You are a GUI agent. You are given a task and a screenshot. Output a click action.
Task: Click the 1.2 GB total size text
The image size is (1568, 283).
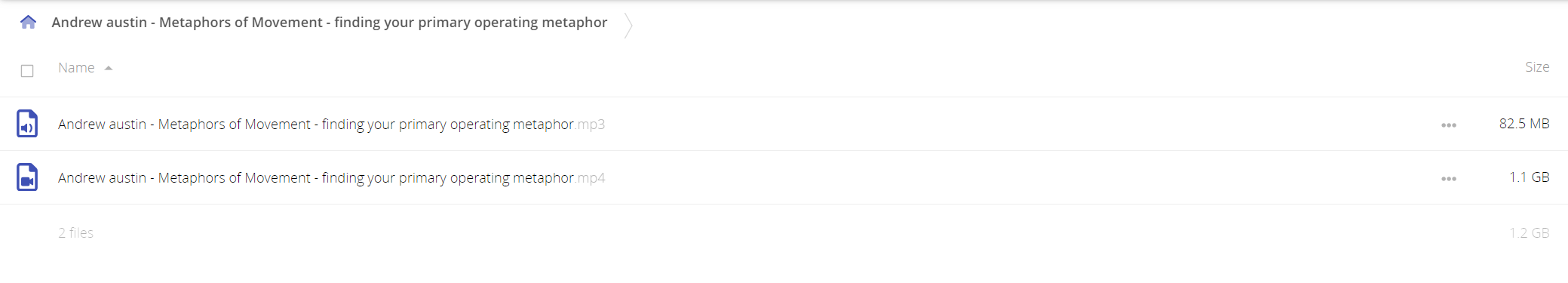click(x=1529, y=233)
